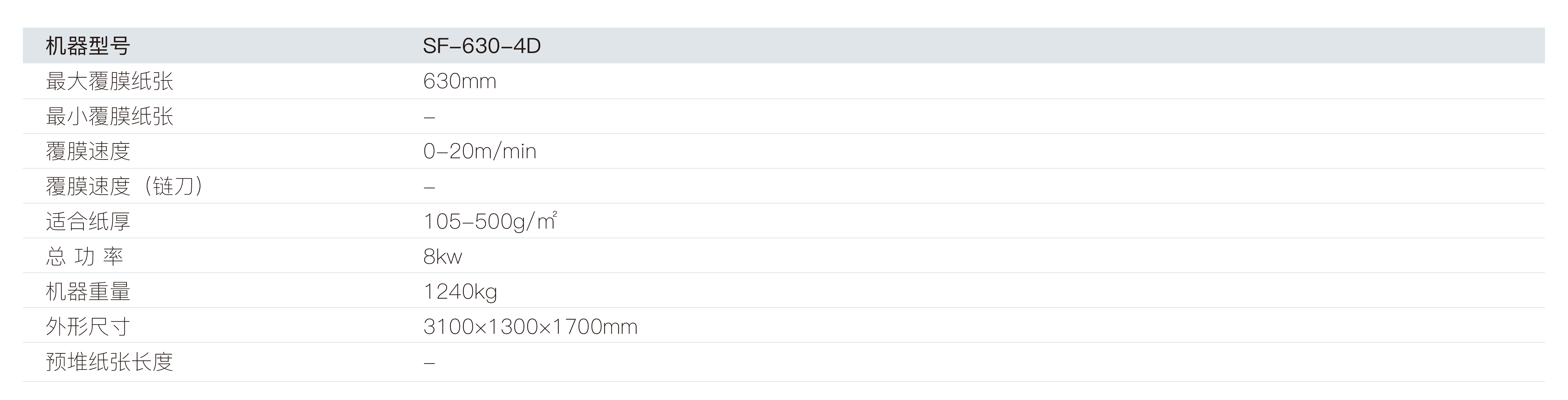Select the 3100×1300×1700mm dimension value
Viewport: 1568px width, 400px height.
point(530,327)
